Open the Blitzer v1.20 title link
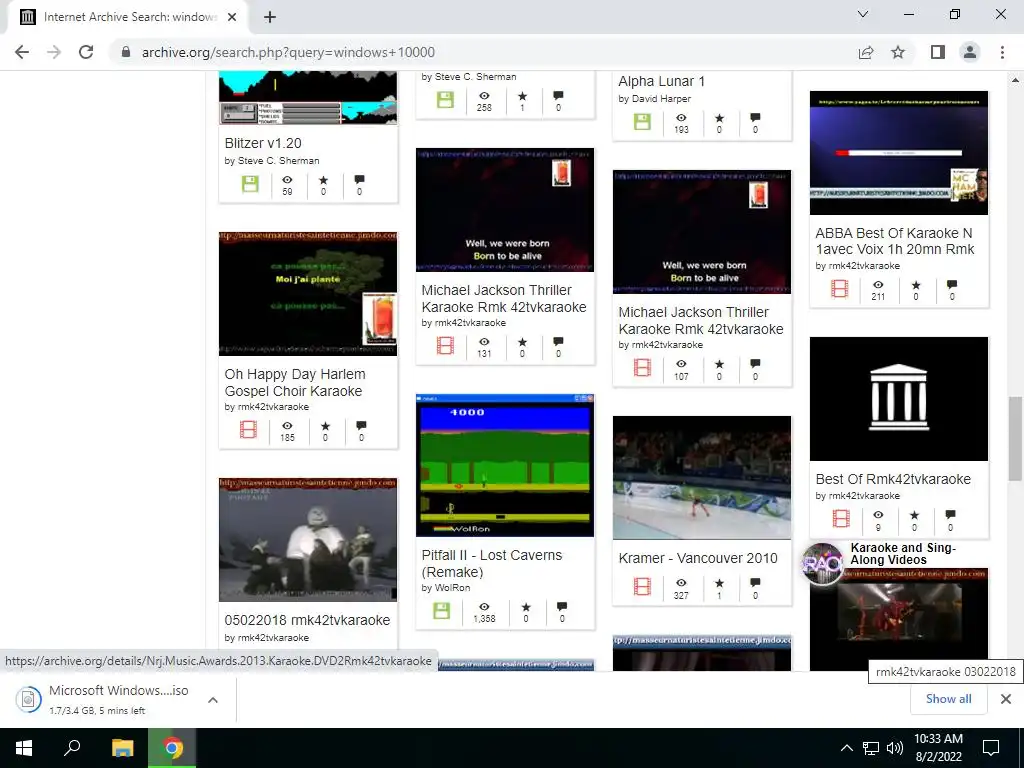 coord(263,143)
